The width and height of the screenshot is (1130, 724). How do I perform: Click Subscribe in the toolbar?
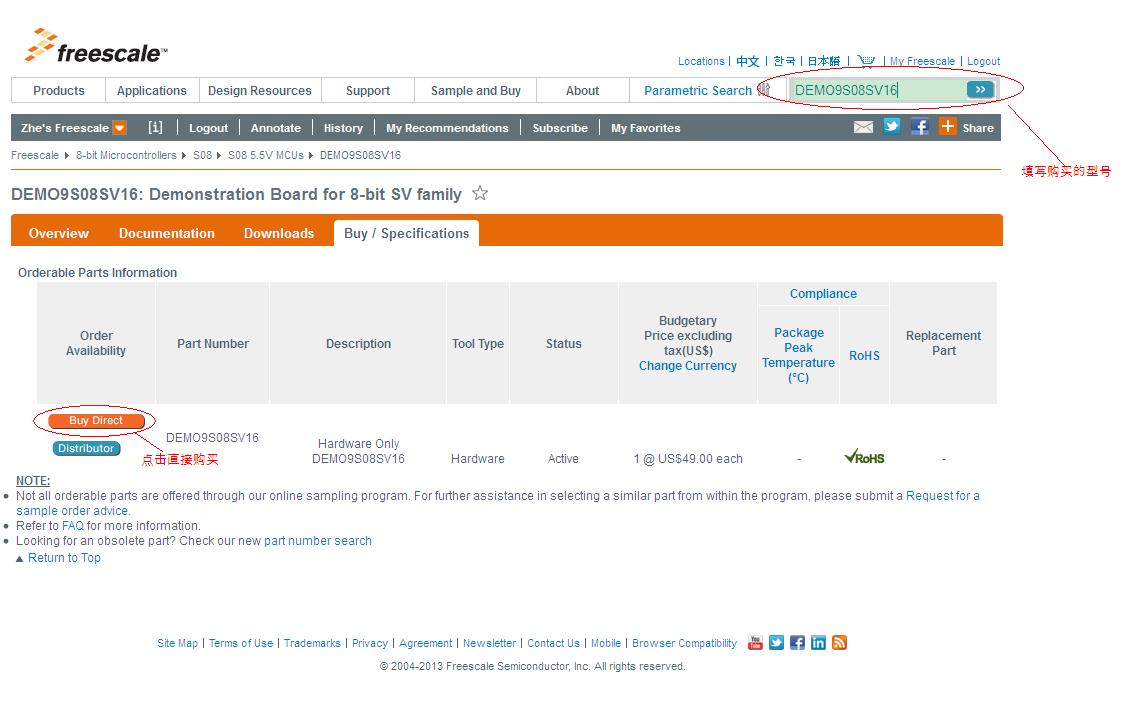pyautogui.click(x=560, y=128)
